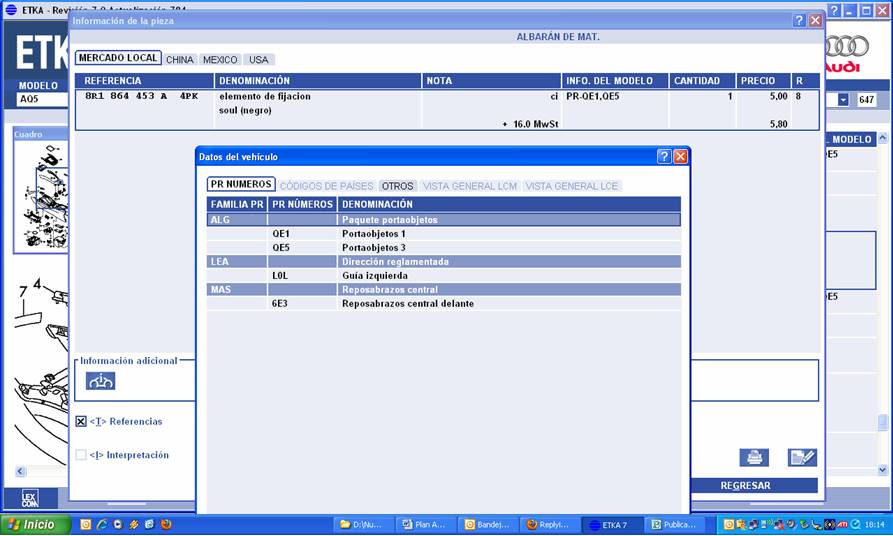Switch to the Bandej... taskbar window
Viewport: 893px width, 536px height.
(x=489, y=525)
